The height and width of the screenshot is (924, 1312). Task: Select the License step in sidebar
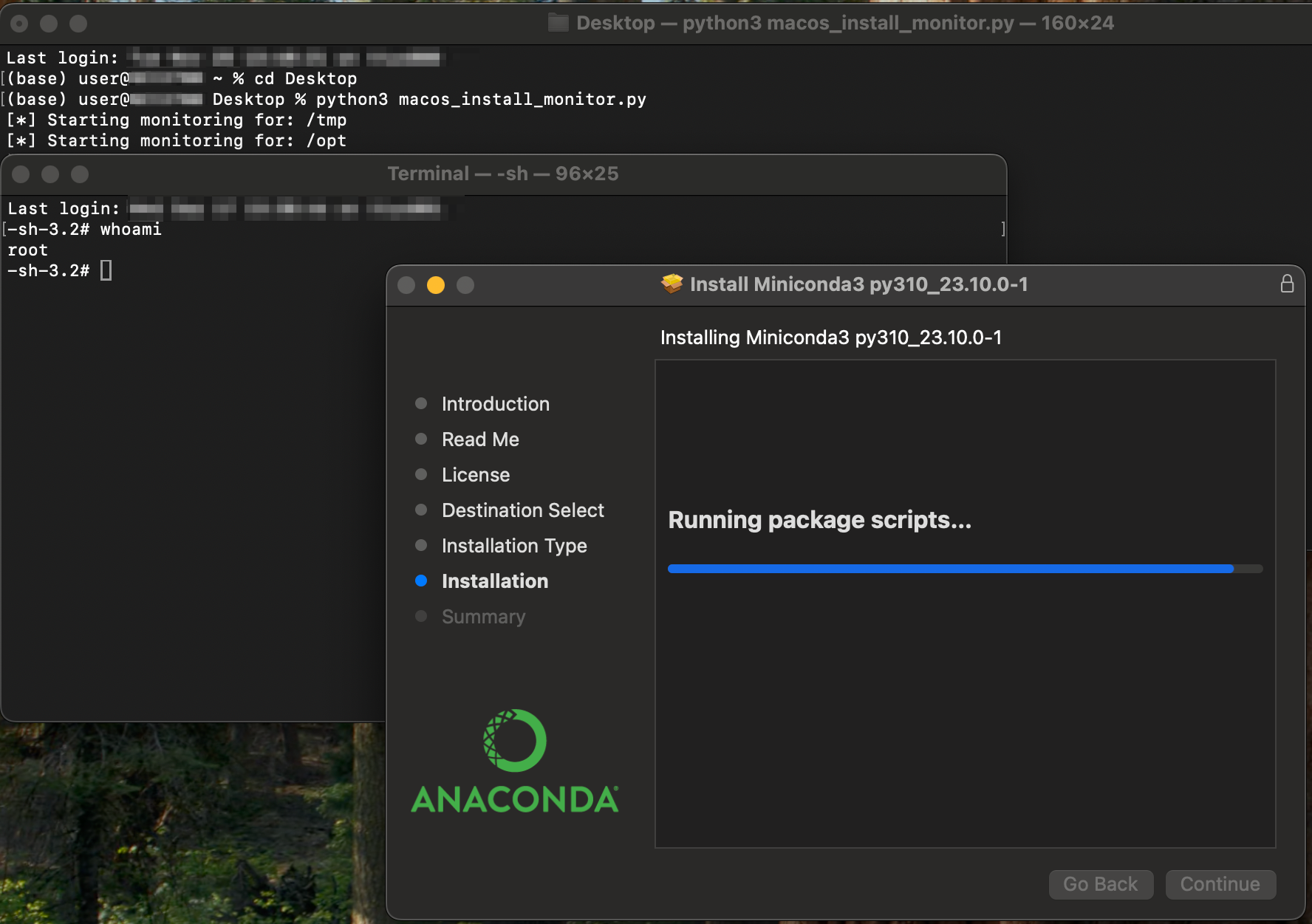coord(476,475)
